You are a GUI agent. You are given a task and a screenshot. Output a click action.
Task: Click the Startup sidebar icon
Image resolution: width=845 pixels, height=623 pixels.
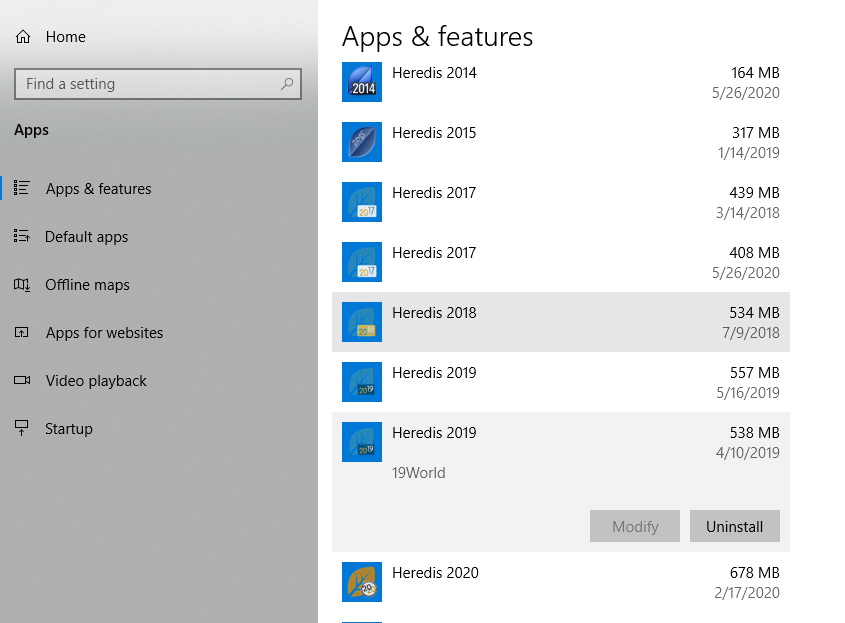[x=22, y=428]
